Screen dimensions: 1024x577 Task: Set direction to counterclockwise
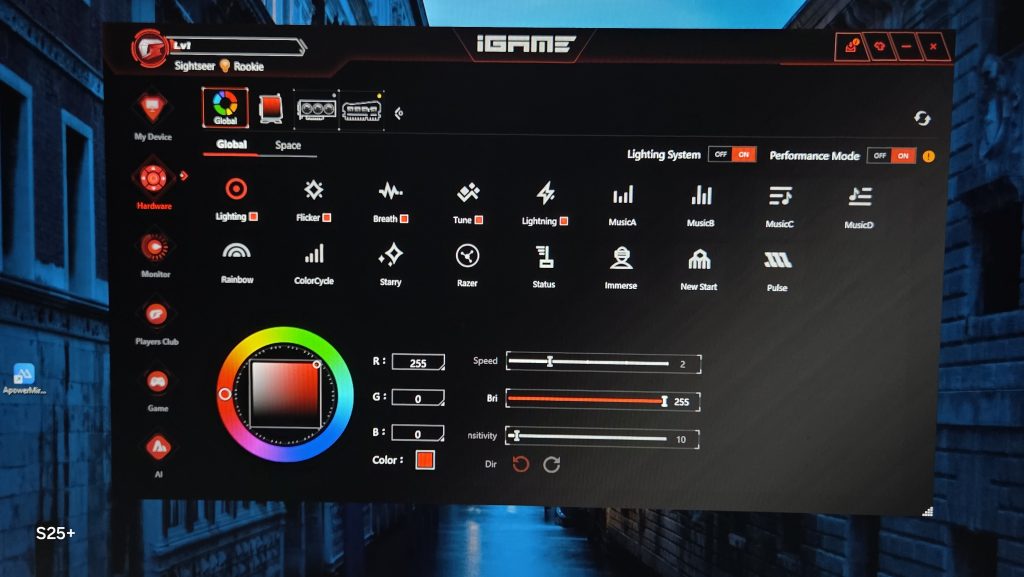point(520,464)
